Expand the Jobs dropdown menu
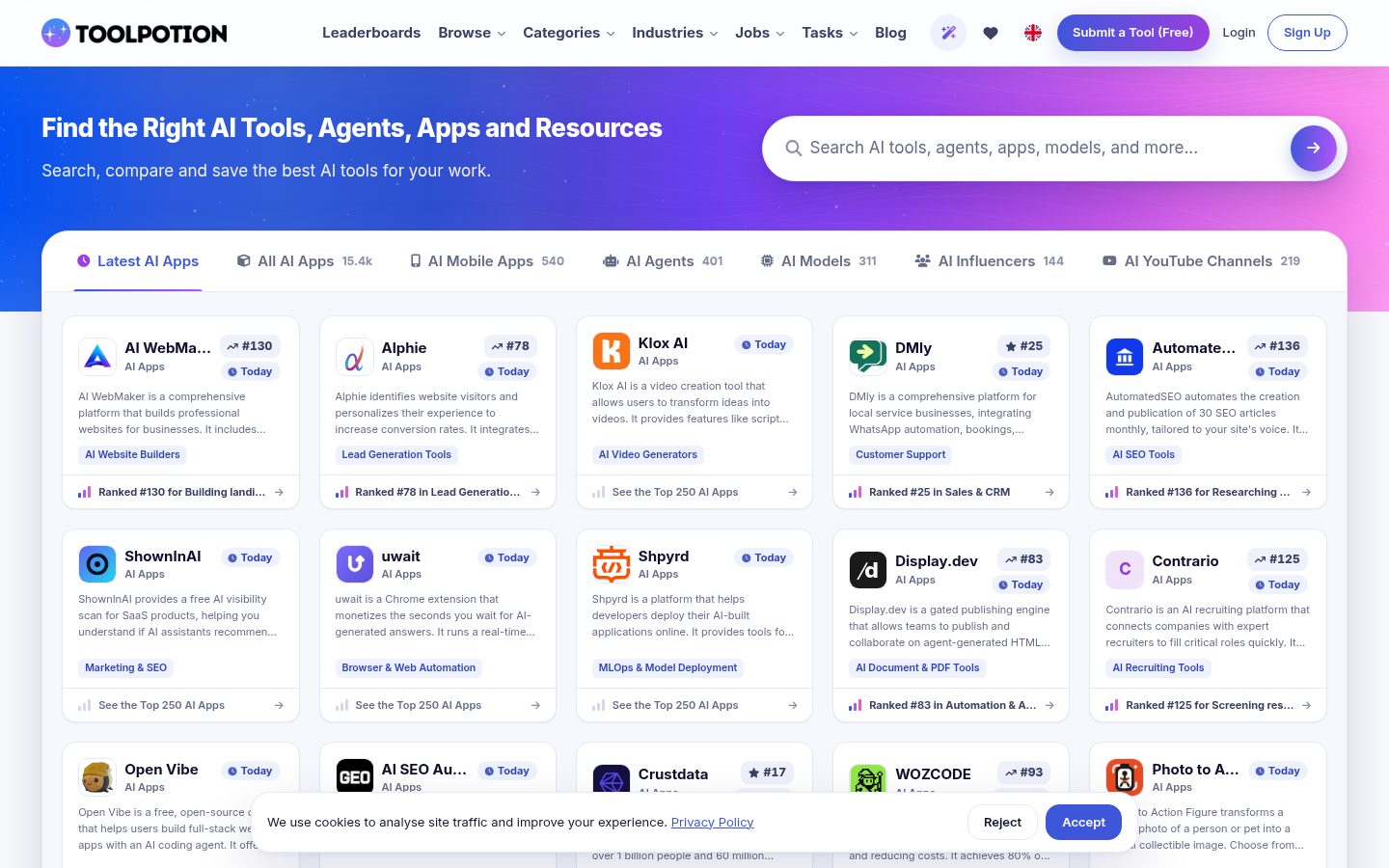Image resolution: width=1389 pixels, height=868 pixels. [759, 33]
